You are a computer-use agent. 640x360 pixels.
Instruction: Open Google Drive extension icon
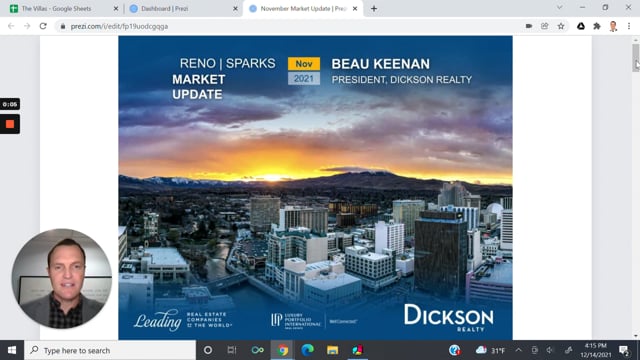tap(580, 26)
